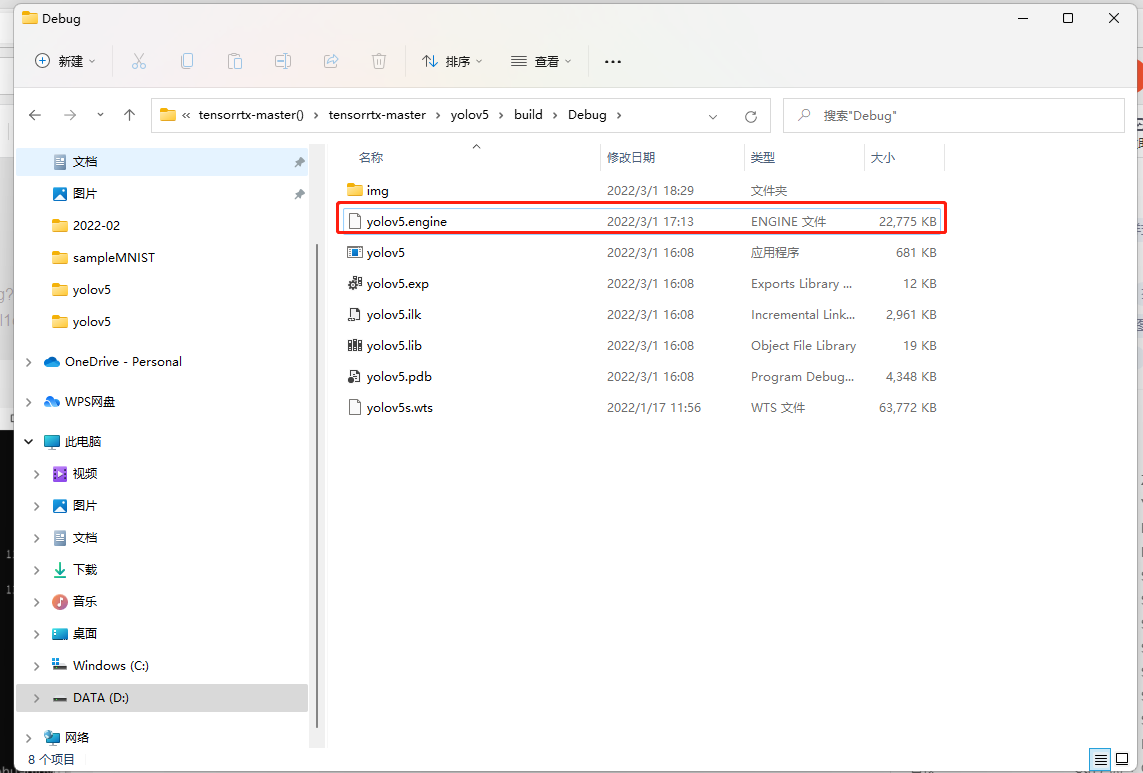Select yolov5 in the breadcrumb path
This screenshot has width=1143, height=773.
click(469, 115)
